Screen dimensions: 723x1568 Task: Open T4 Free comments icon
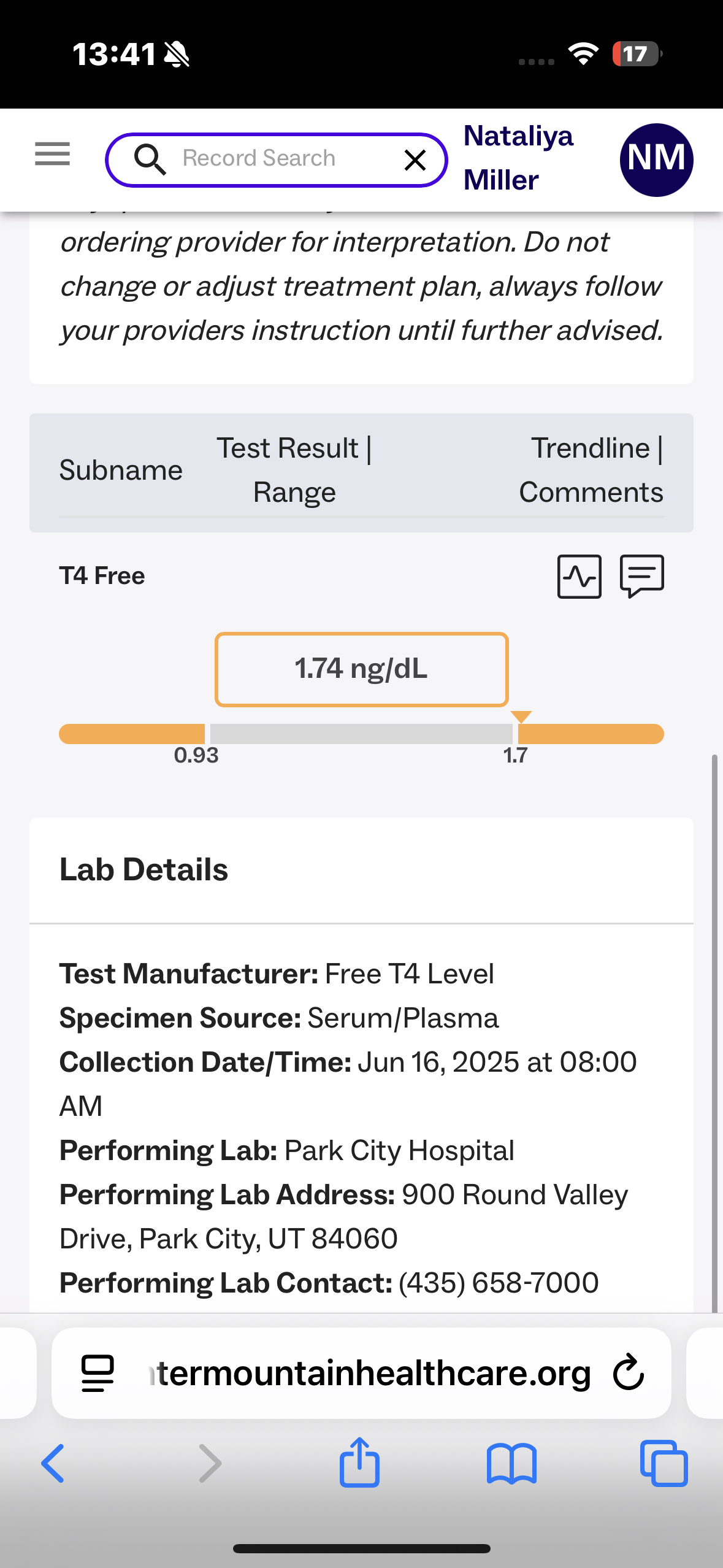(x=642, y=575)
